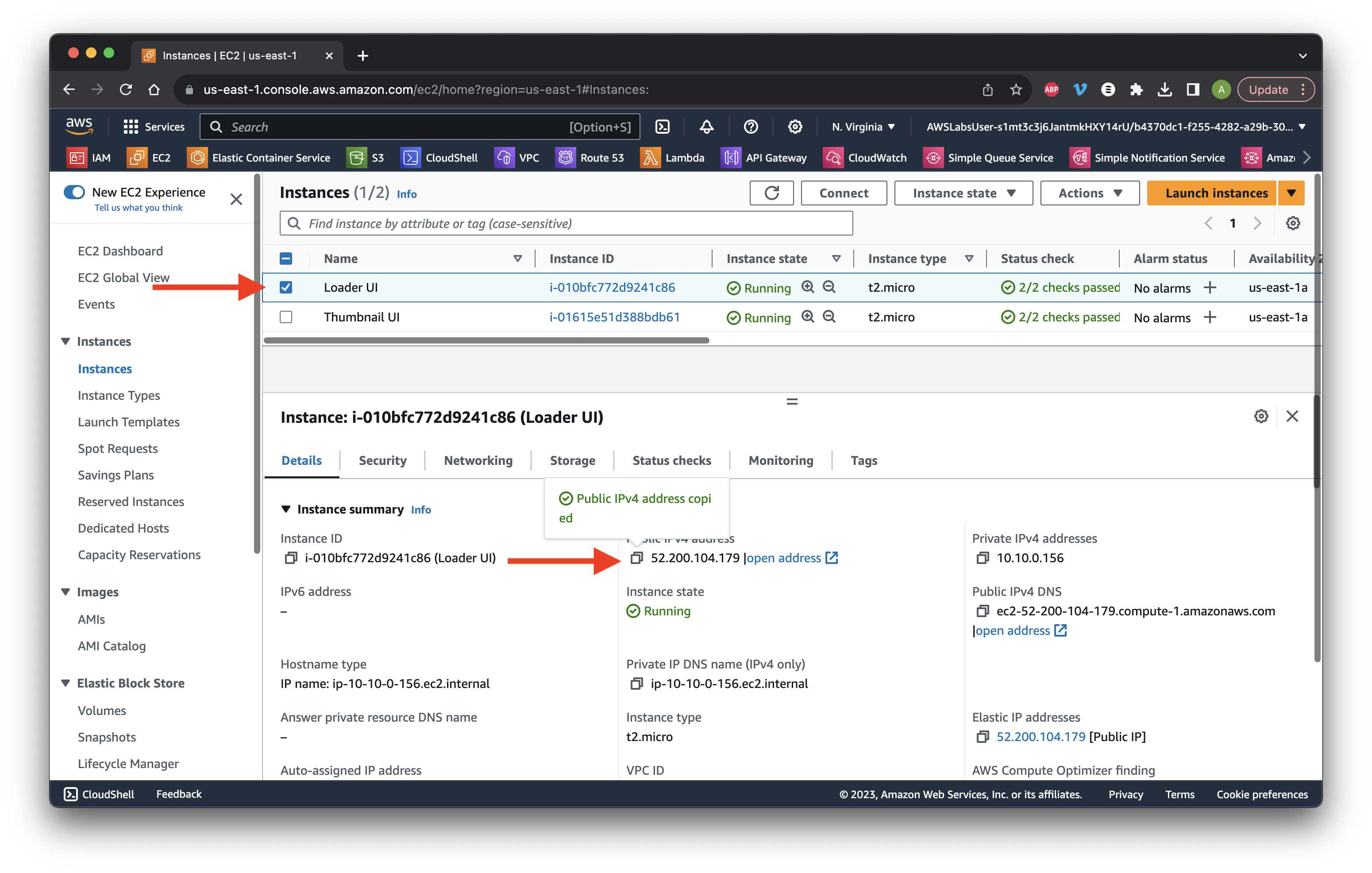Zoom in on Thumbnail UI instance state
Image resolution: width=1372 pixels, height=873 pixels.
pyautogui.click(x=807, y=316)
